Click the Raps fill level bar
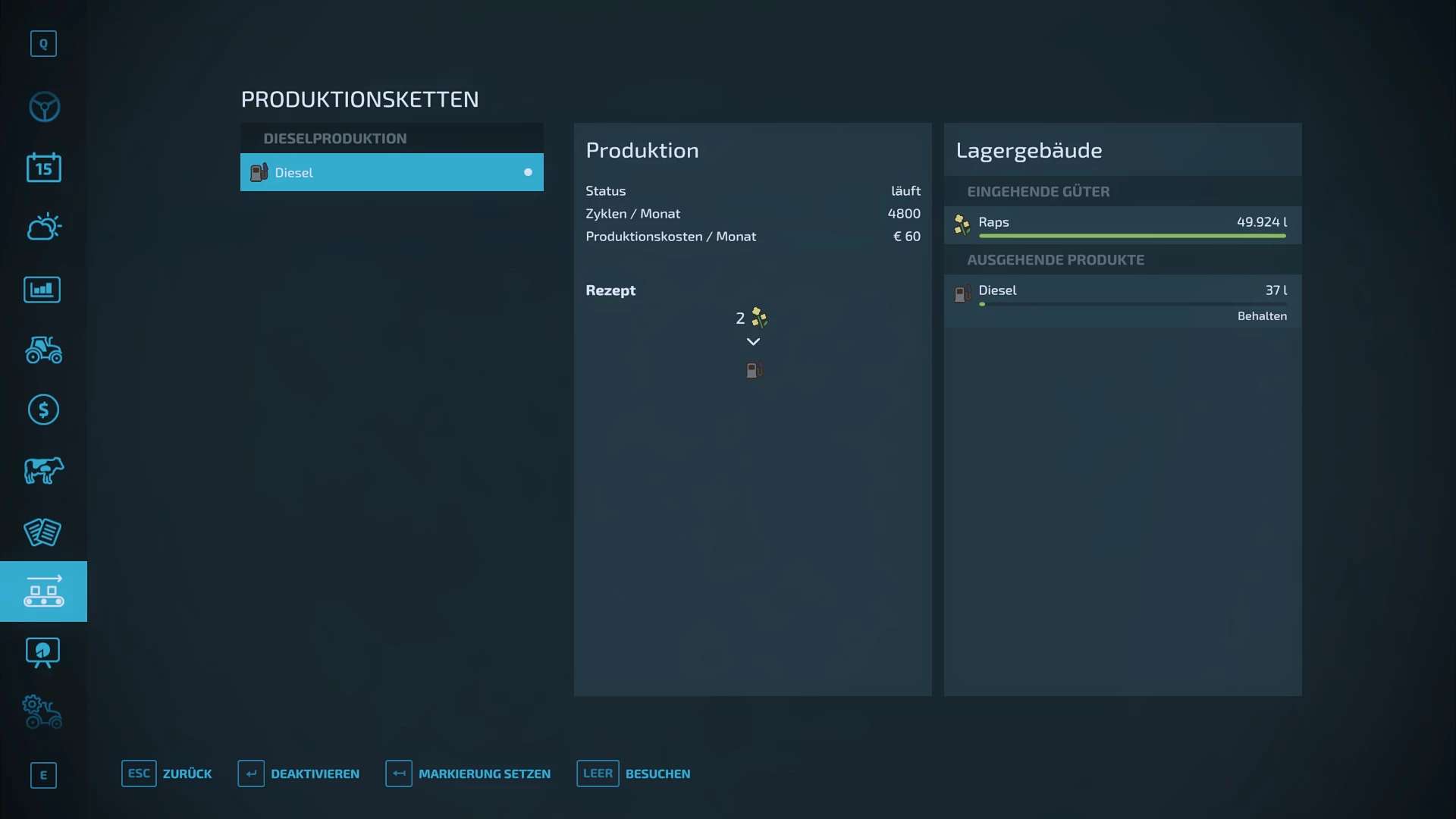This screenshot has width=1456, height=819. (x=1131, y=236)
